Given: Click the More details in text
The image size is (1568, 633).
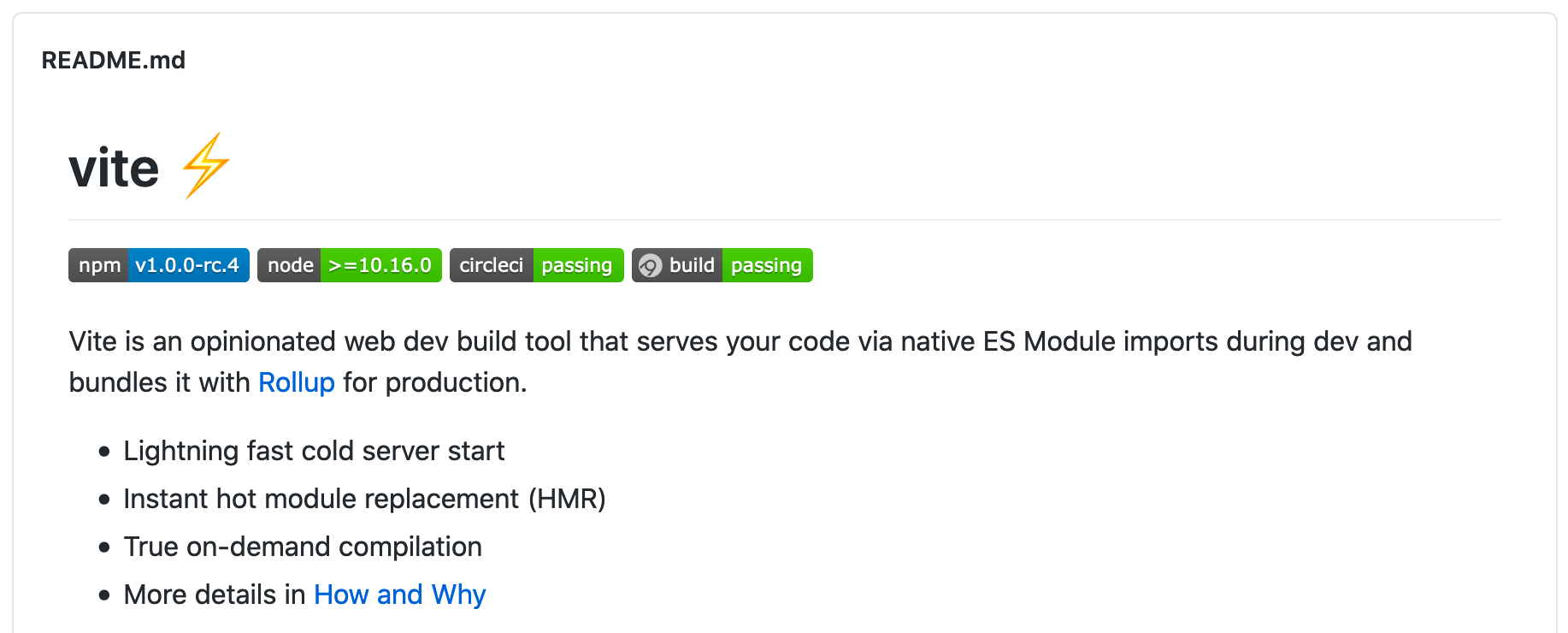Looking at the screenshot, I should [x=215, y=595].
